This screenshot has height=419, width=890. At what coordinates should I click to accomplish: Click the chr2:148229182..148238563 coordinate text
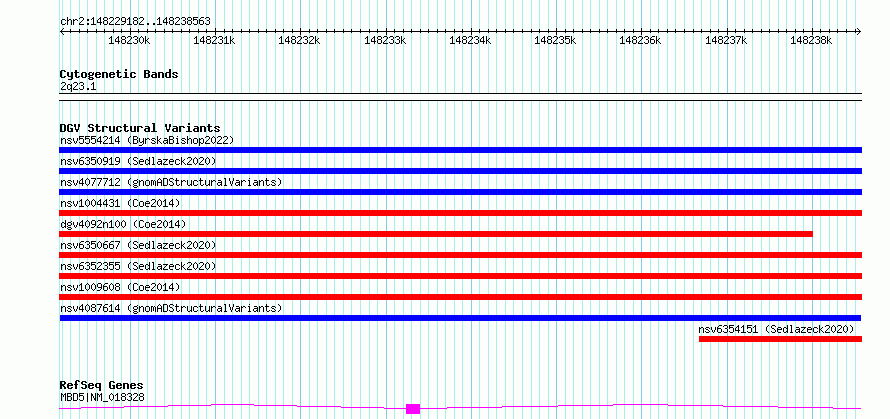135,21
